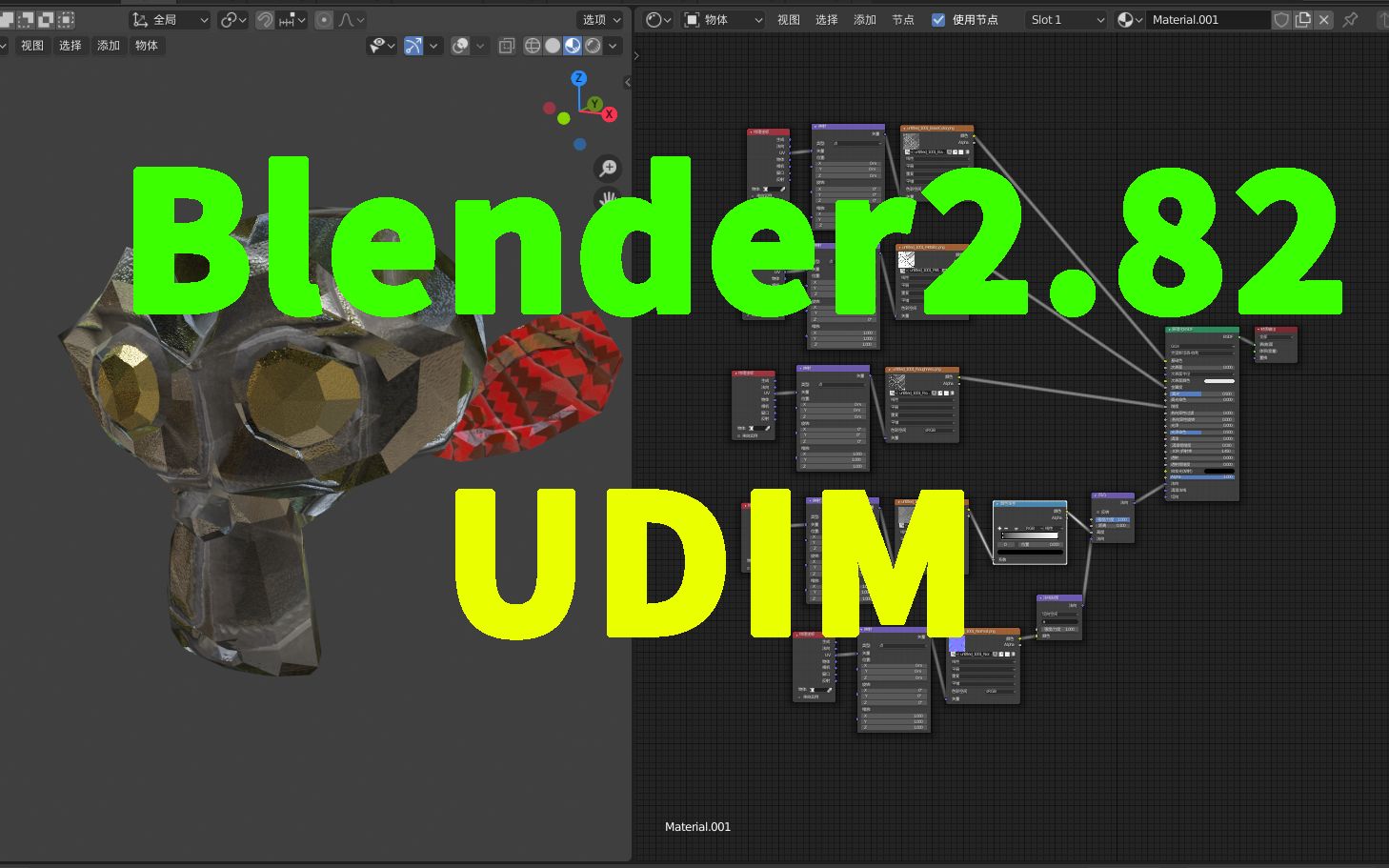Open the 视图 menu in node editor
This screenshot has width=1389, height=868.
coord(789,19)
